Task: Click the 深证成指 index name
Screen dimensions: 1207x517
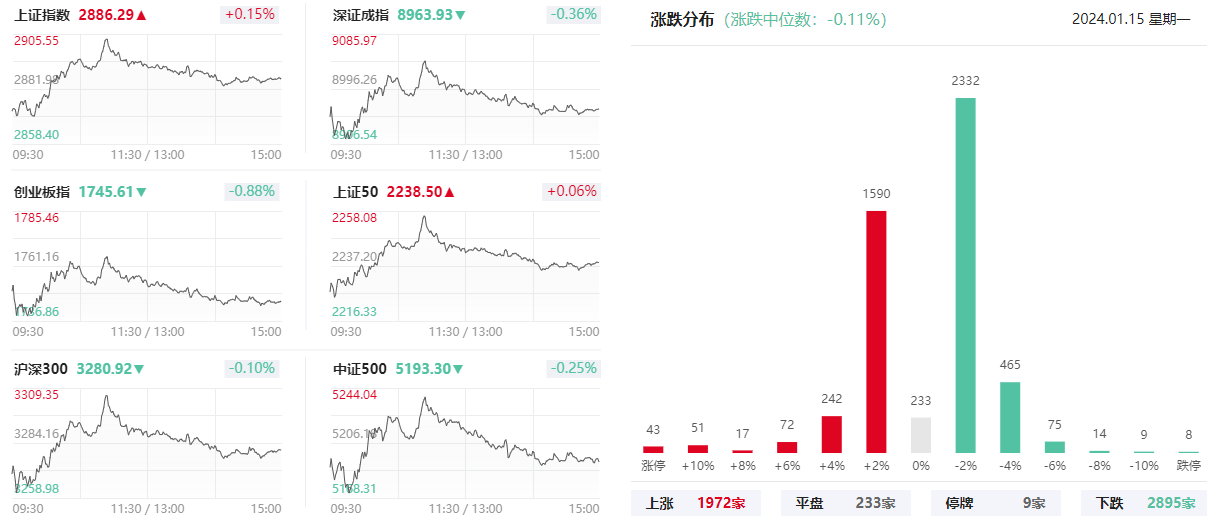Action: (x=361, y=15)
